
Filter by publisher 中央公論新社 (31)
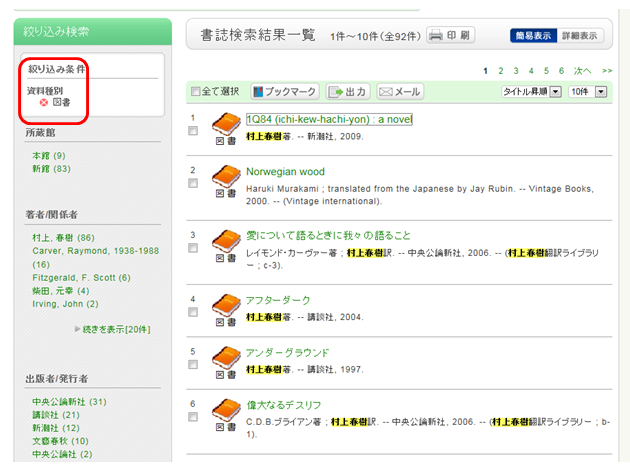click(x=69, y=402)
